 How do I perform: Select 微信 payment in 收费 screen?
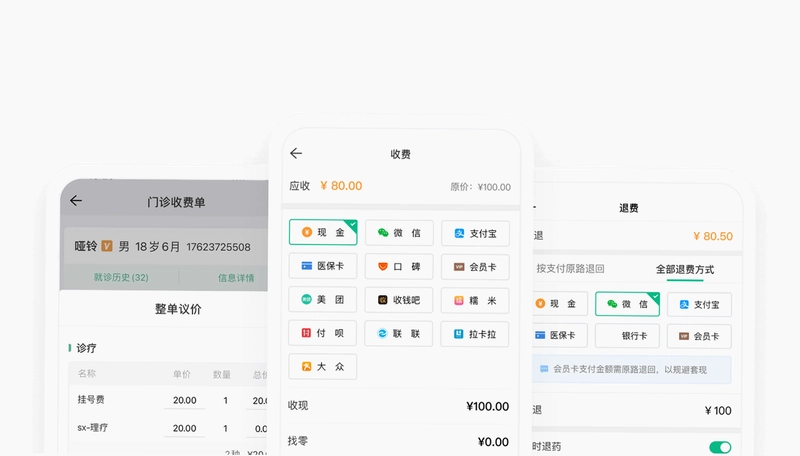click(x=399, y=233)
